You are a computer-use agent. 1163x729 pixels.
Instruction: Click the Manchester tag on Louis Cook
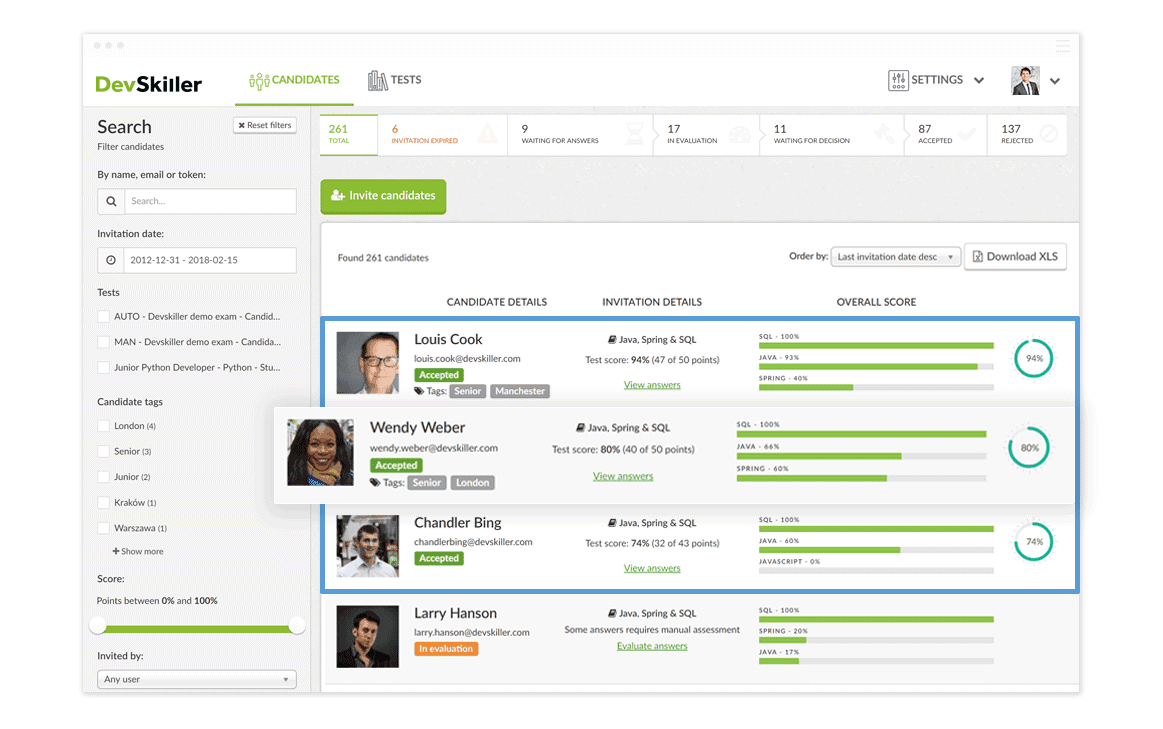[520, 391]
